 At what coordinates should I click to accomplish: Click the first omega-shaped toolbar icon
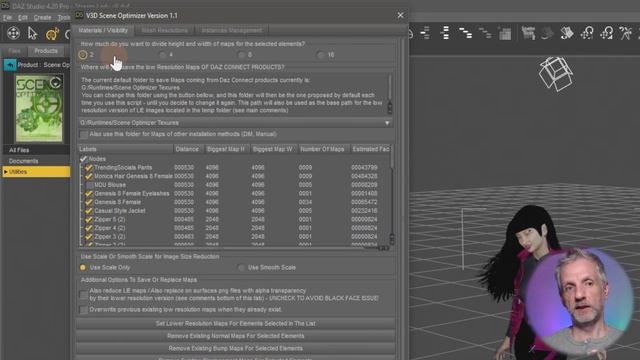587,33
